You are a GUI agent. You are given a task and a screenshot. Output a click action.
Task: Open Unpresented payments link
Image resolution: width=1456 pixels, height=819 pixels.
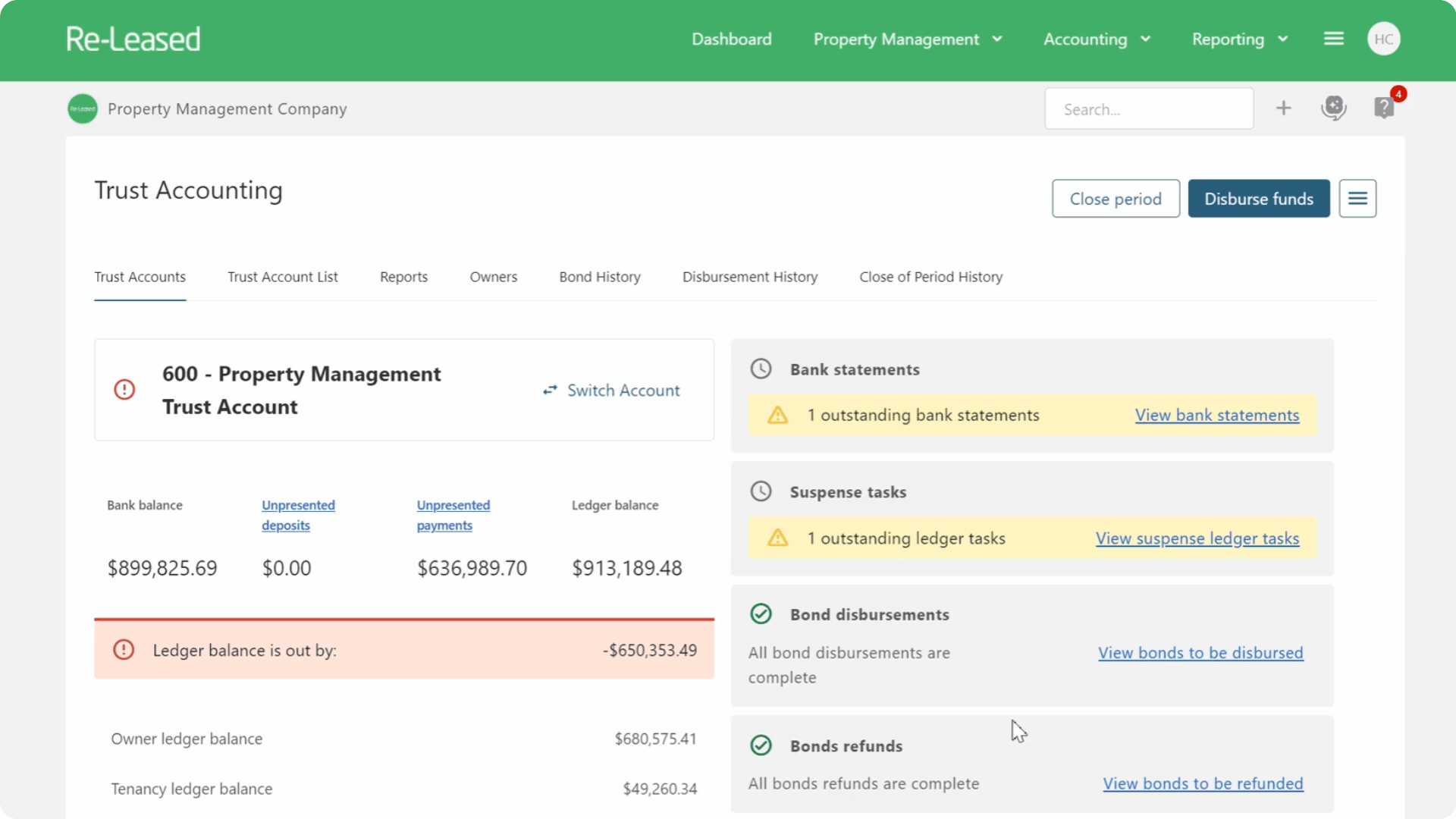tap(453, 515)
